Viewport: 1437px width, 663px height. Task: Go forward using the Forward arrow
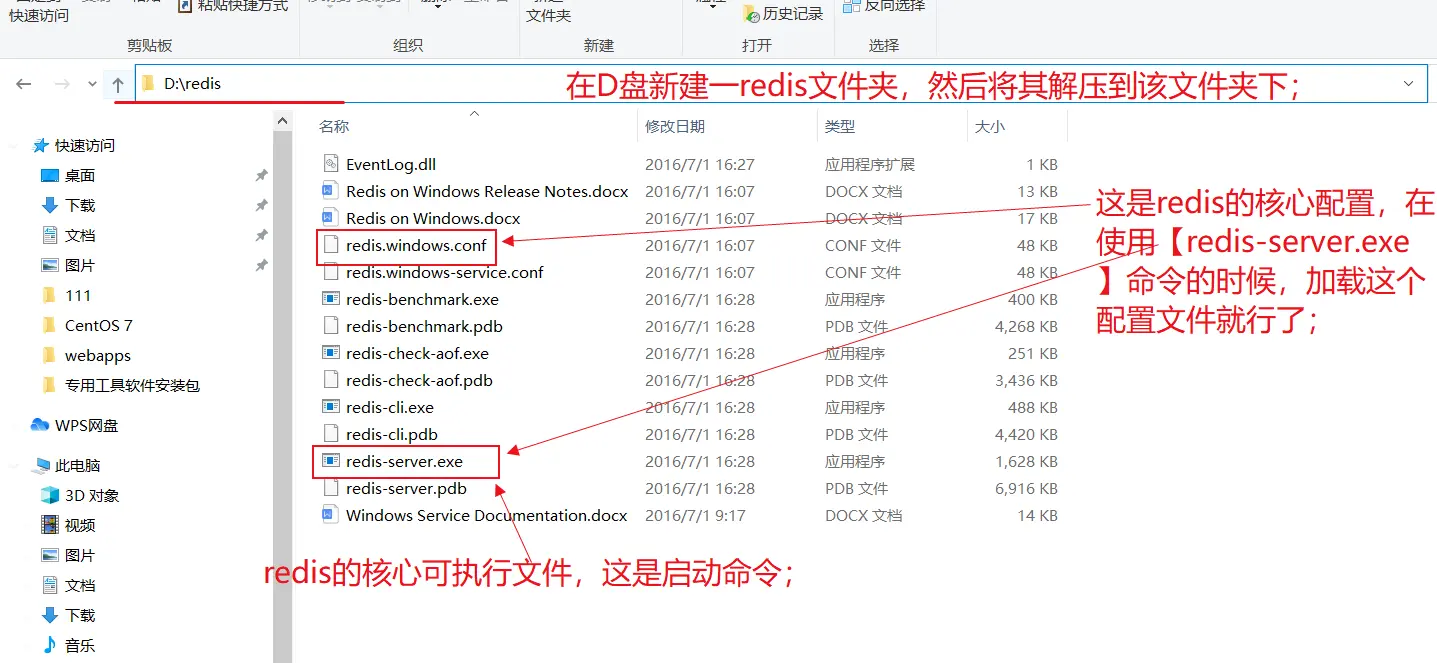click(61, 84)
